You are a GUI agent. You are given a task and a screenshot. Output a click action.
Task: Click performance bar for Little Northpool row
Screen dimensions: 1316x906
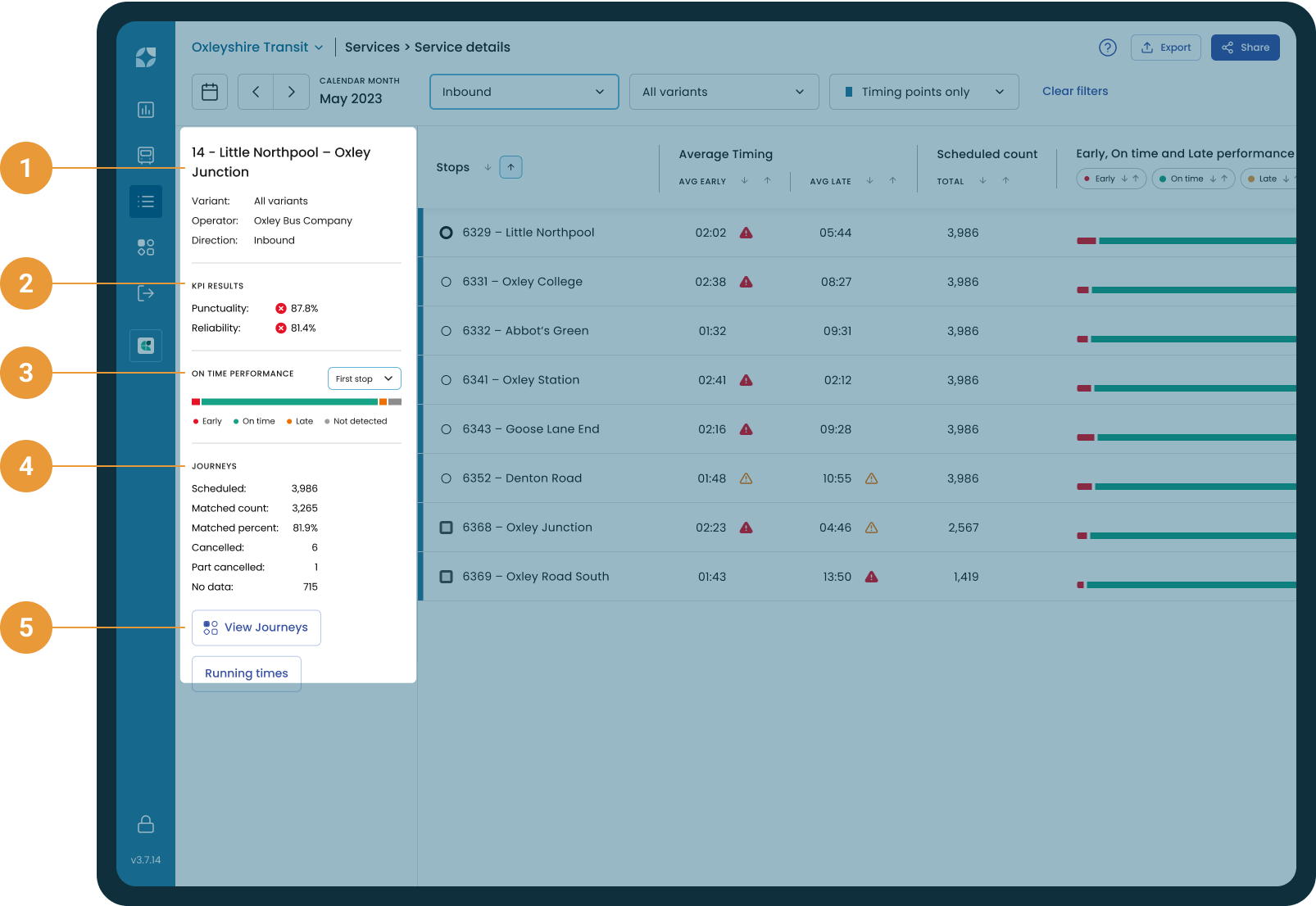point(1187,241)
